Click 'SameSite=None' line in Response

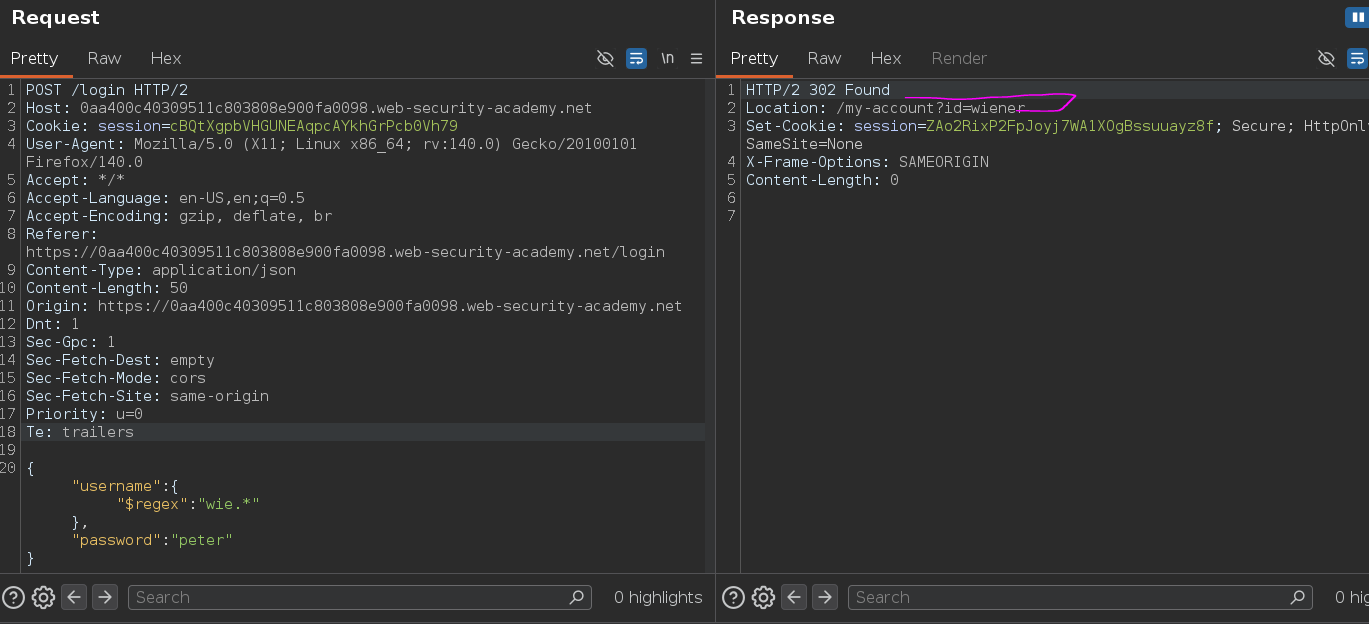pos(804,144)
